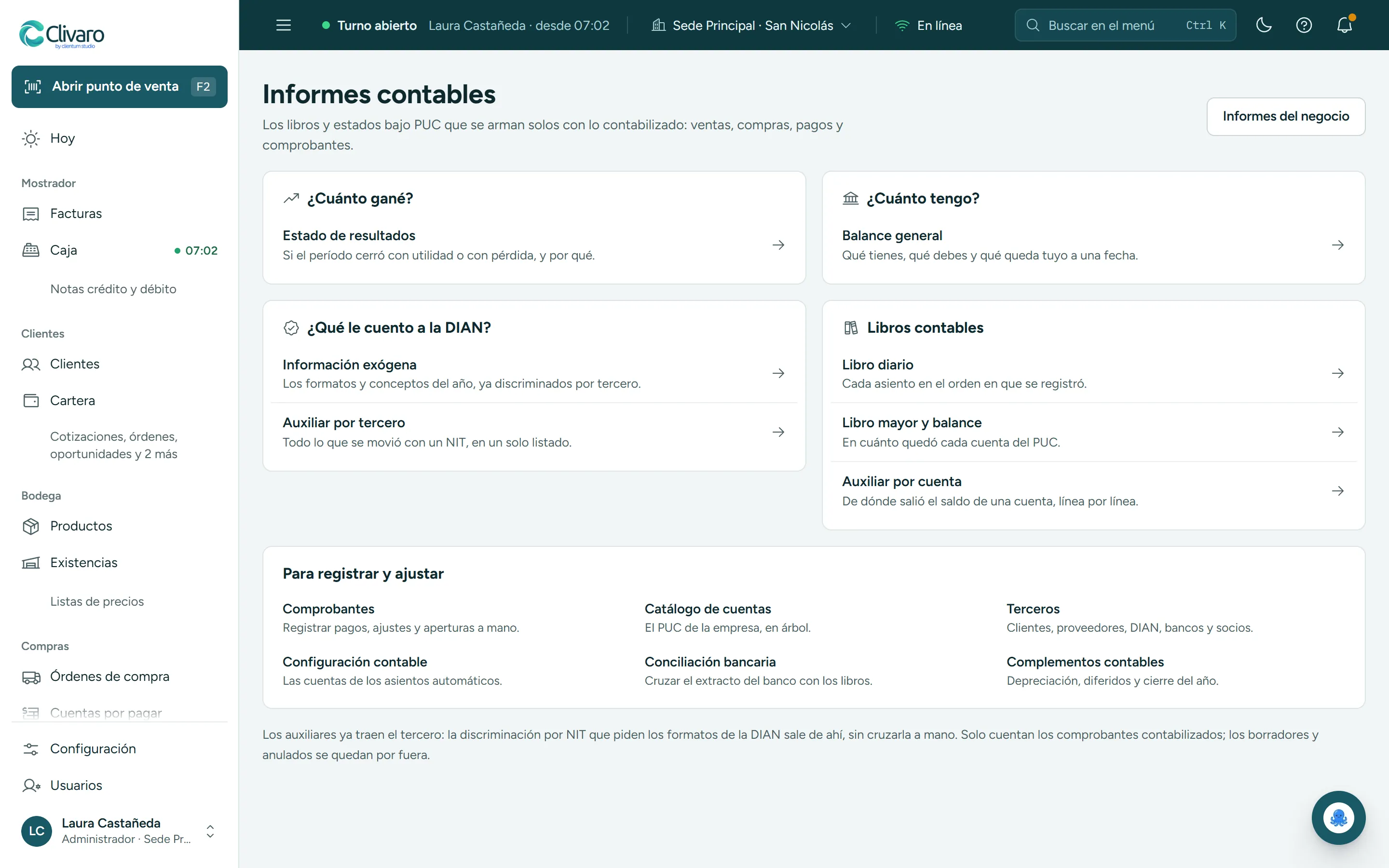Viewport: 1389px width, 868px height.
Task: Click the bank icon by ¿Cuánto tengo?
Action: point(851,199)
